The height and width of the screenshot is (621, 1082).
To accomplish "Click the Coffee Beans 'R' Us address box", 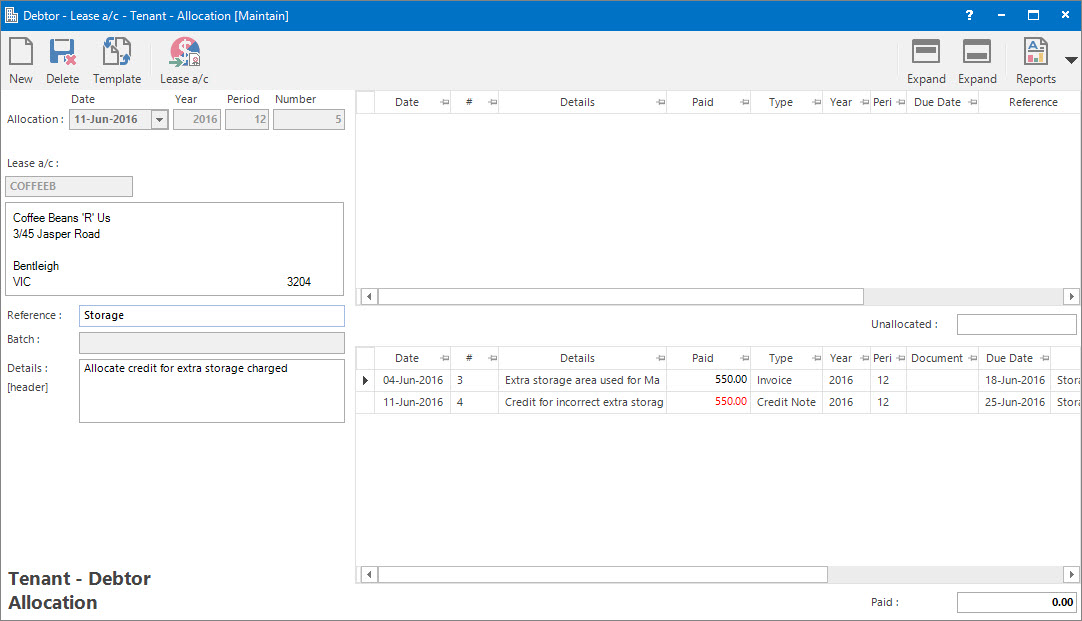I will (175, 249).
